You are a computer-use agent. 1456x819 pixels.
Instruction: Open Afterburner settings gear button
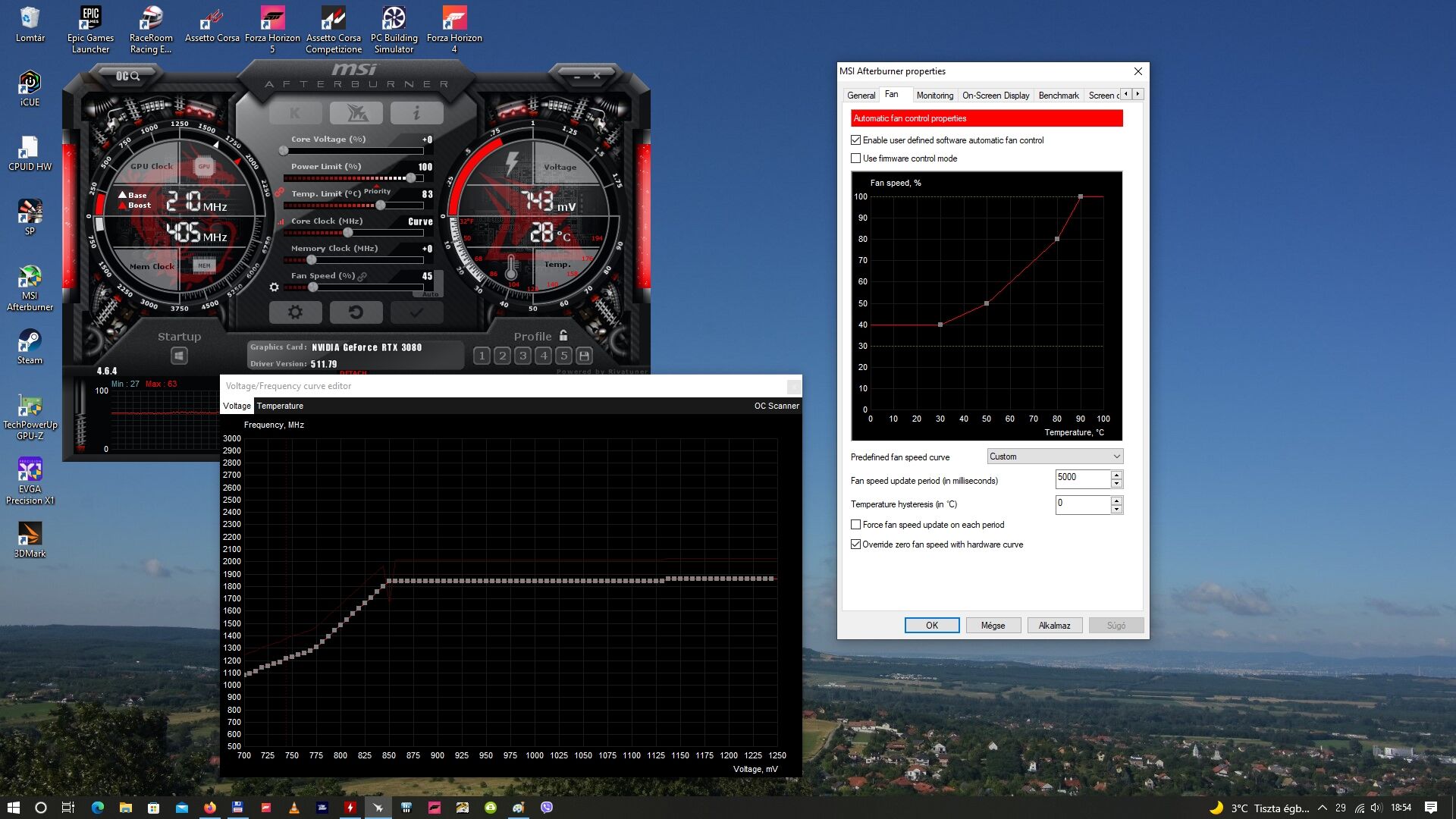click(295, 312)
